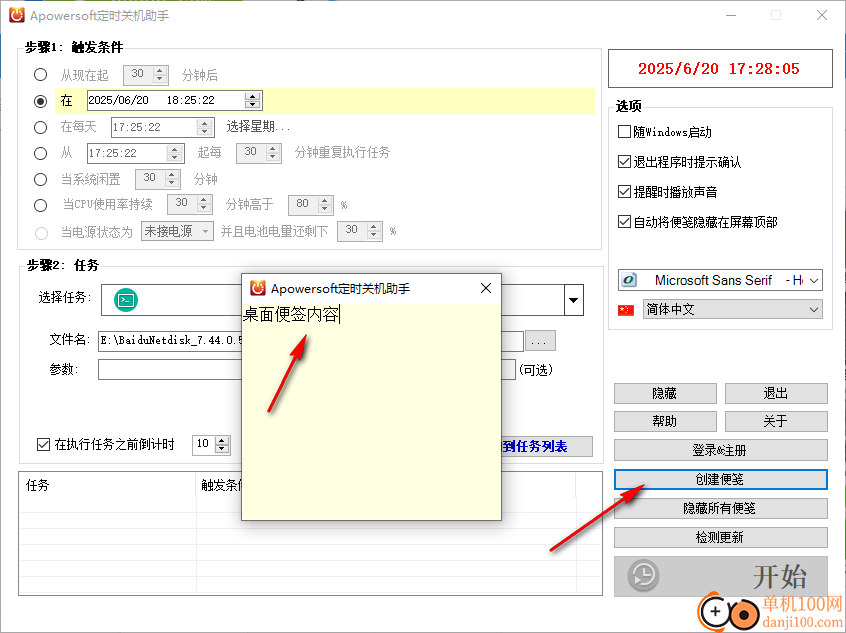Click the CPU 80 percent spinner
846x633 pixels.
pyautogui.click(x=325, y=205)
